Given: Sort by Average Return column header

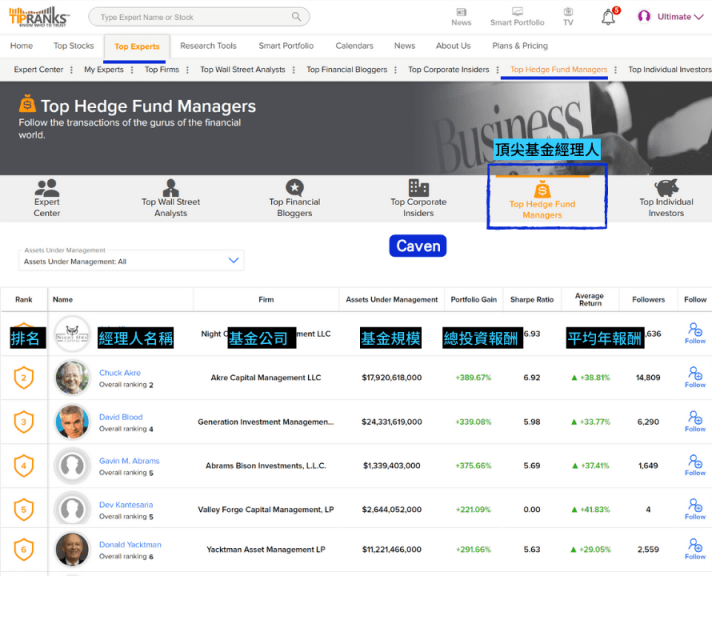Looking at the screenshot, I should 589,299.
